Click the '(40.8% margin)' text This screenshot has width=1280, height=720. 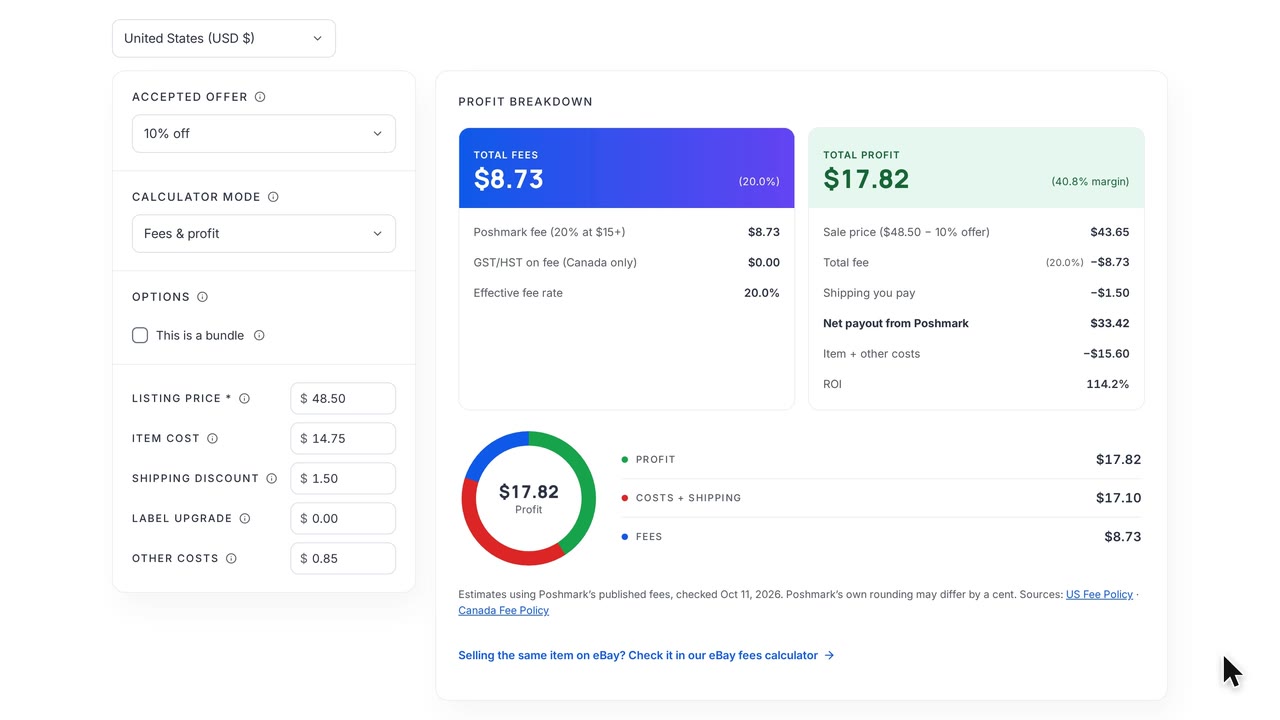[1090, 182]
